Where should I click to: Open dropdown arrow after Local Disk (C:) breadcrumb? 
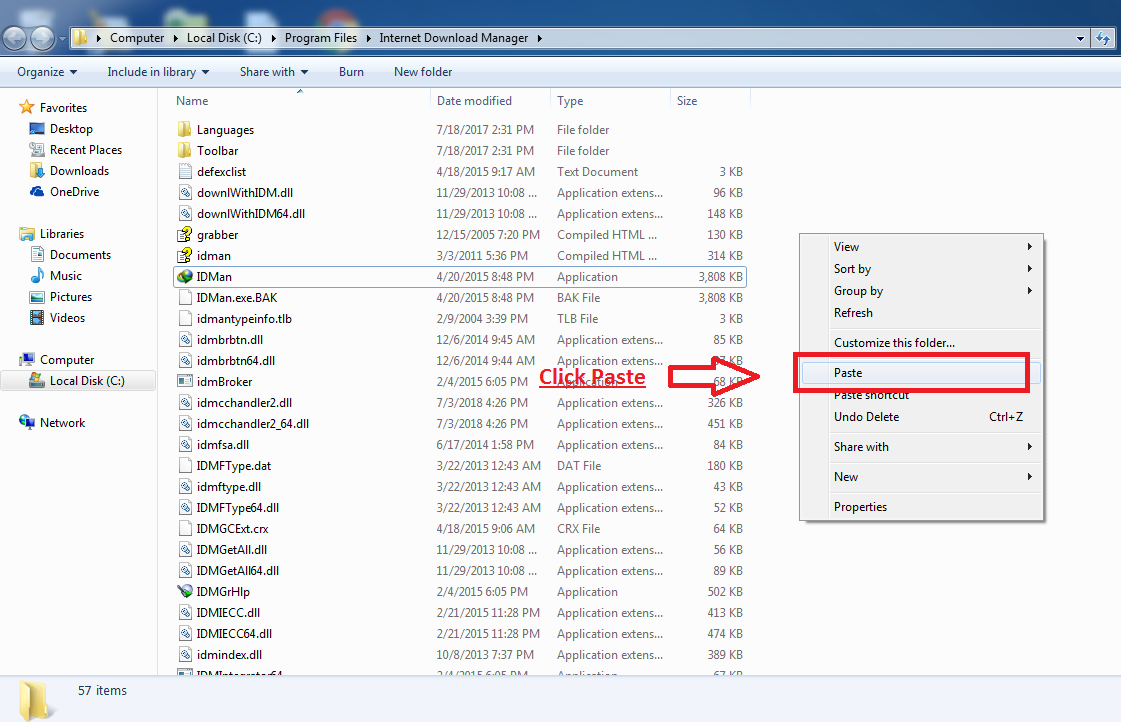(273, 38)
